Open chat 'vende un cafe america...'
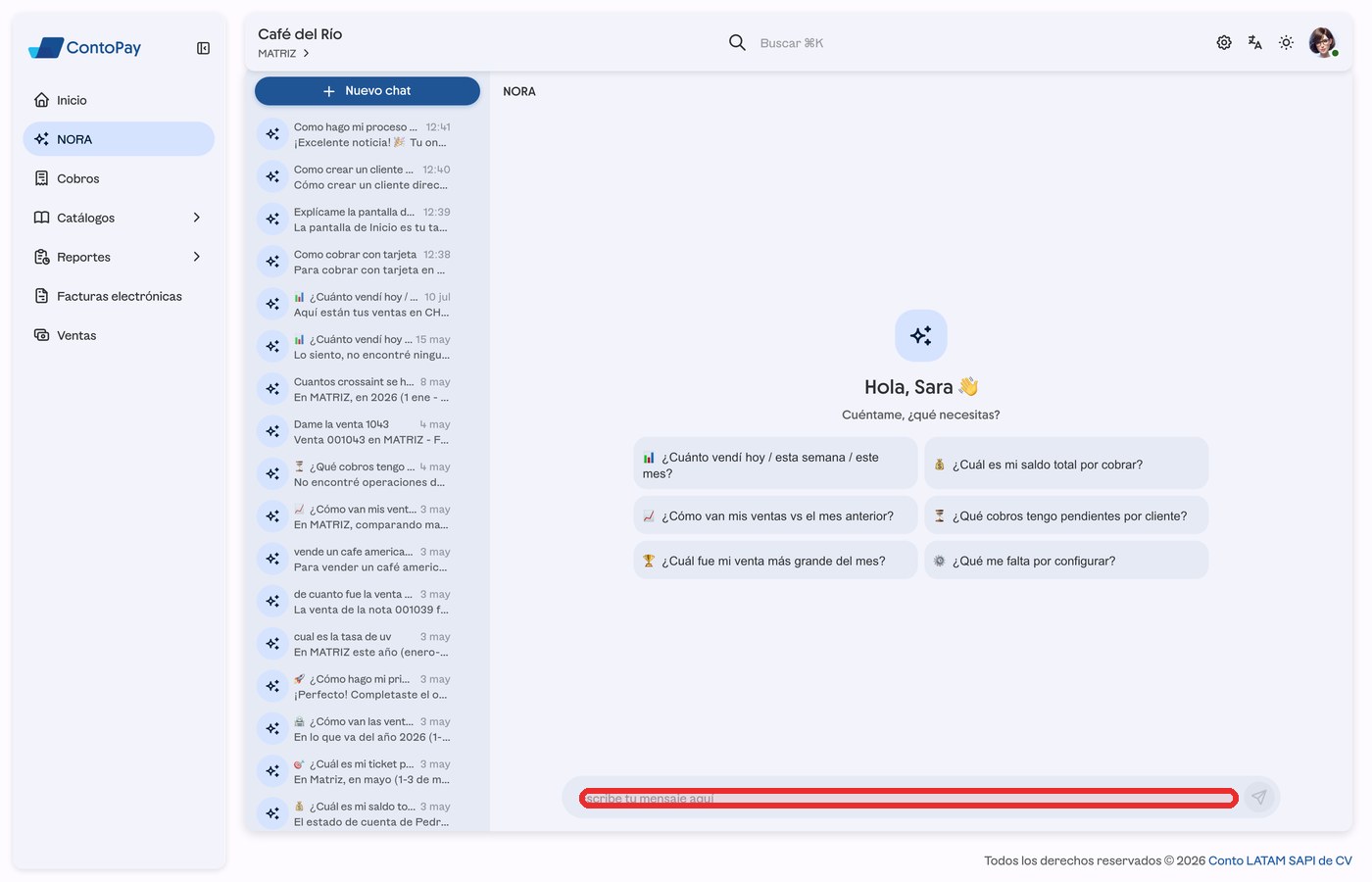The height and width of the screenshot is (882, 1372). (367, 560)
